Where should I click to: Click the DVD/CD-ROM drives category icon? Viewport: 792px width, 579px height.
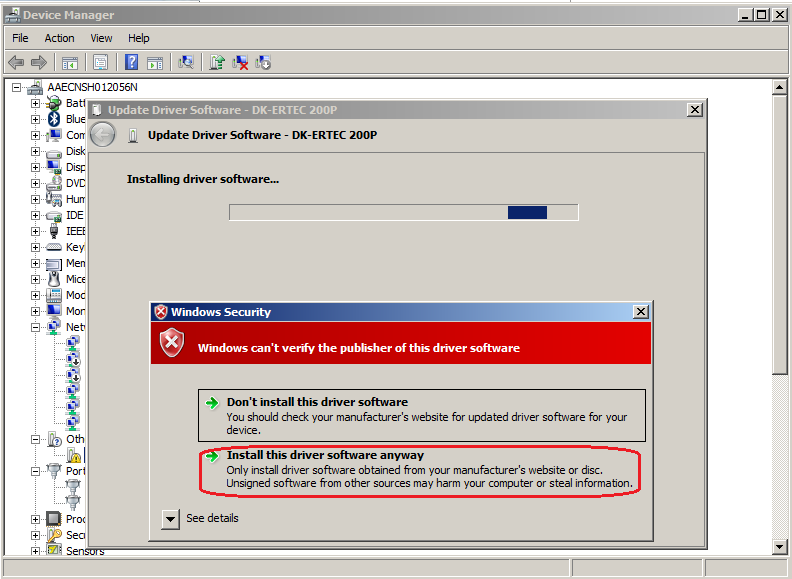(54, 183)
